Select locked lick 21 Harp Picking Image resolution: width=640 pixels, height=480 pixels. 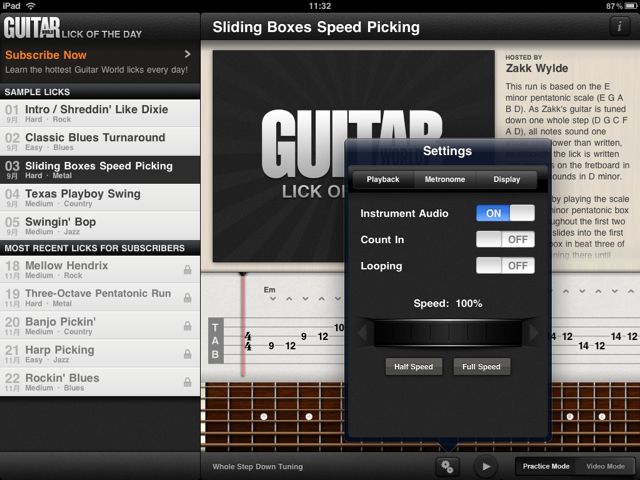click(x=100, y=354)
